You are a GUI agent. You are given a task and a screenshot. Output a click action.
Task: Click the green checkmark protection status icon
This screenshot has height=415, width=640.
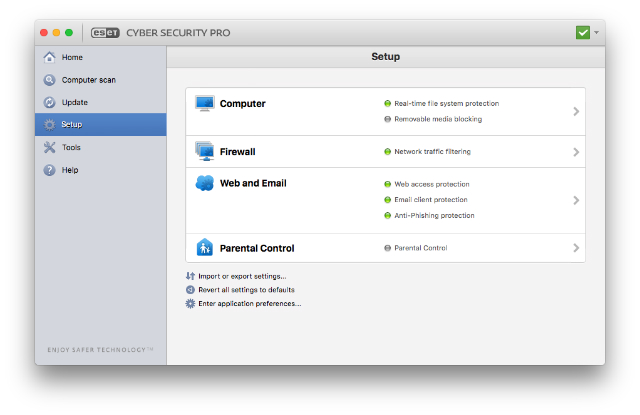(x=583, y=32)
